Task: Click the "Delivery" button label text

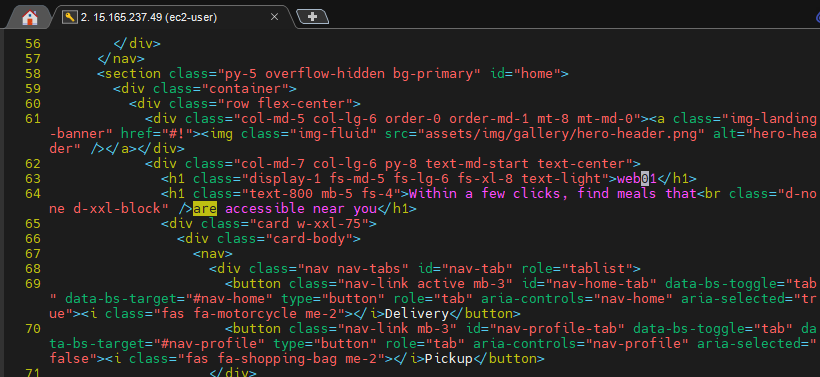Action: coord(417,314)
